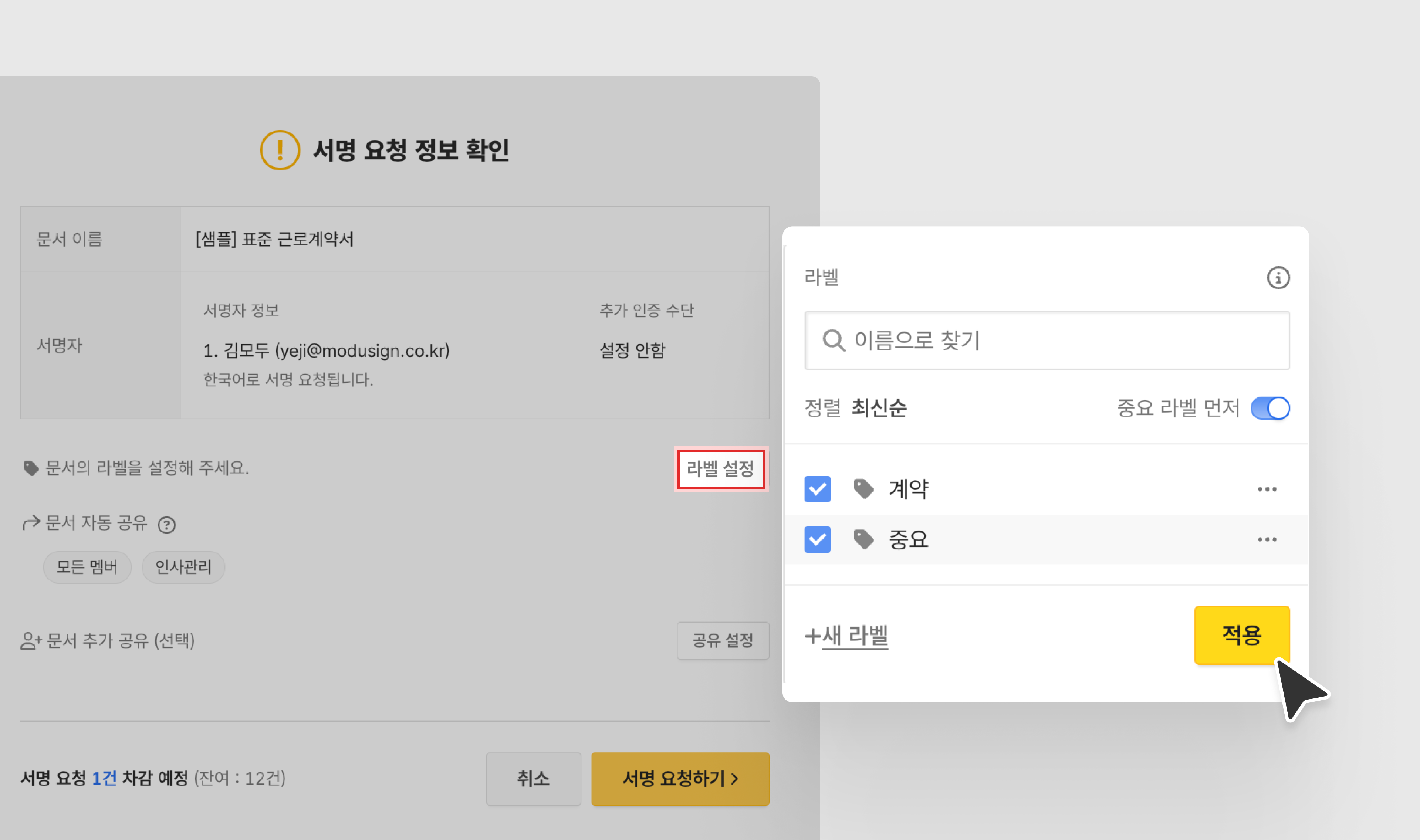Screen dimensions: 1420x840
Task: Click the label info icon
Action: (1277, 278)
